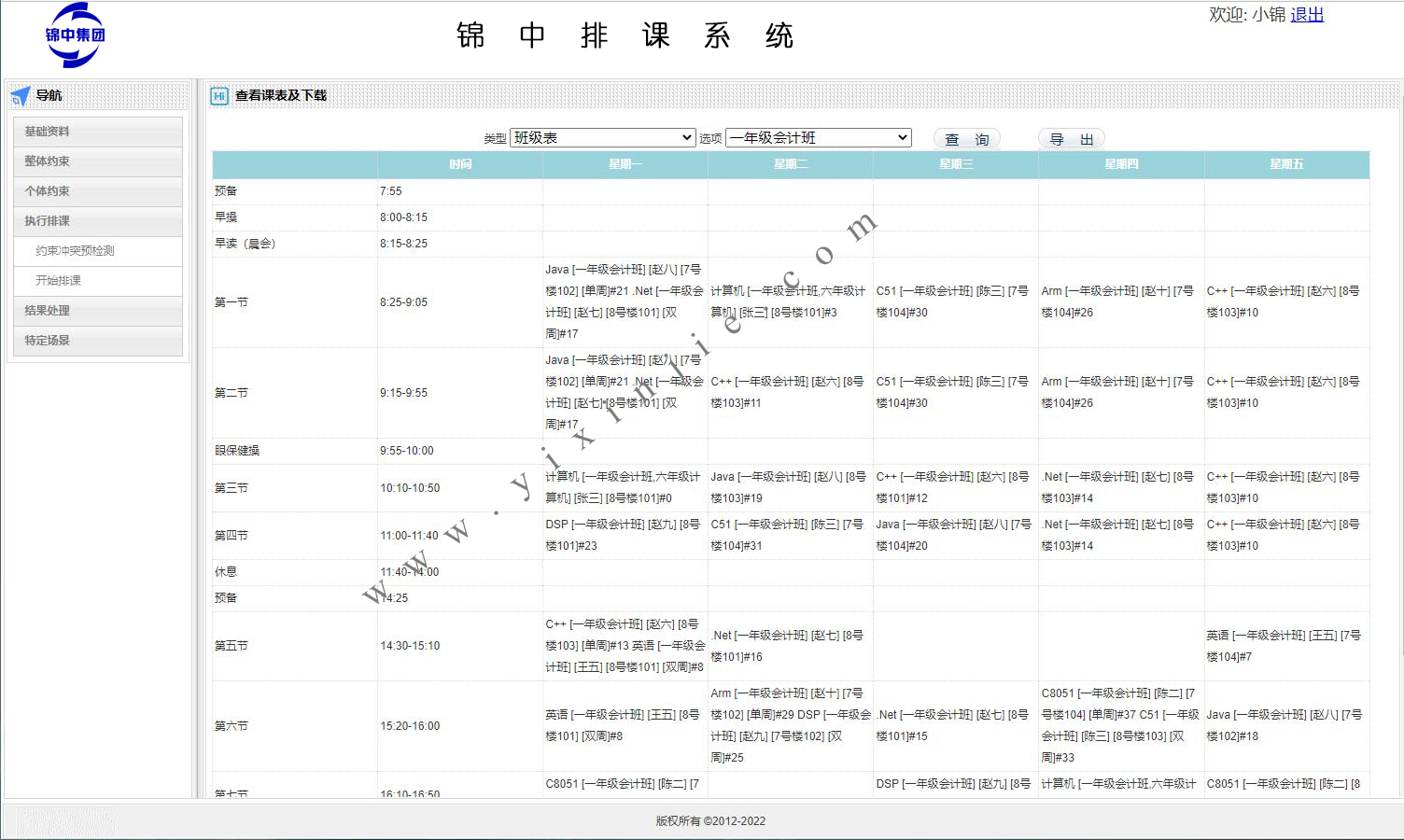Click the divider between sidebar and content
Screen dimensions: 1404x840
196,439
